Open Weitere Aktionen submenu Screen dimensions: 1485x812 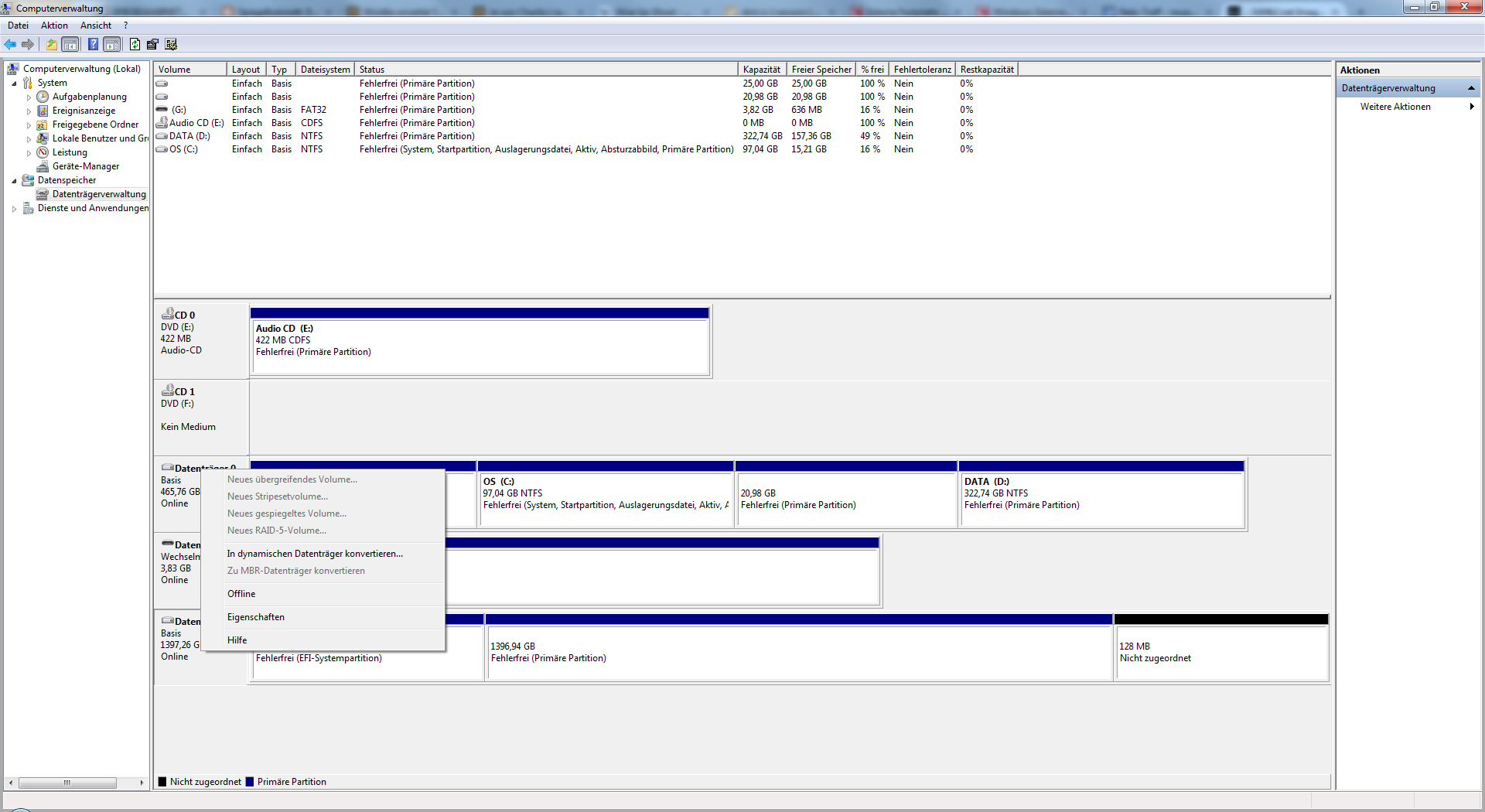[1395, 107]
